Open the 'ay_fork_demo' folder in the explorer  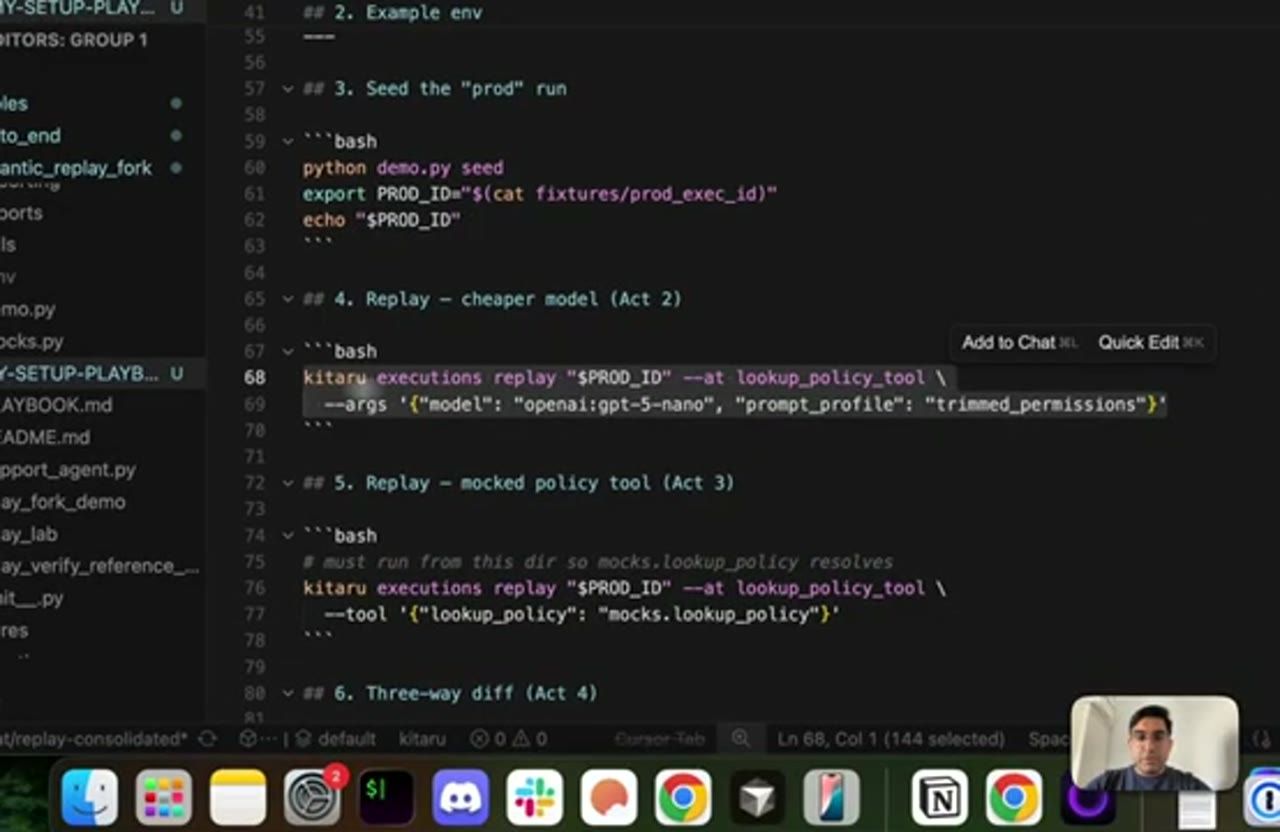tap(63, 501)
